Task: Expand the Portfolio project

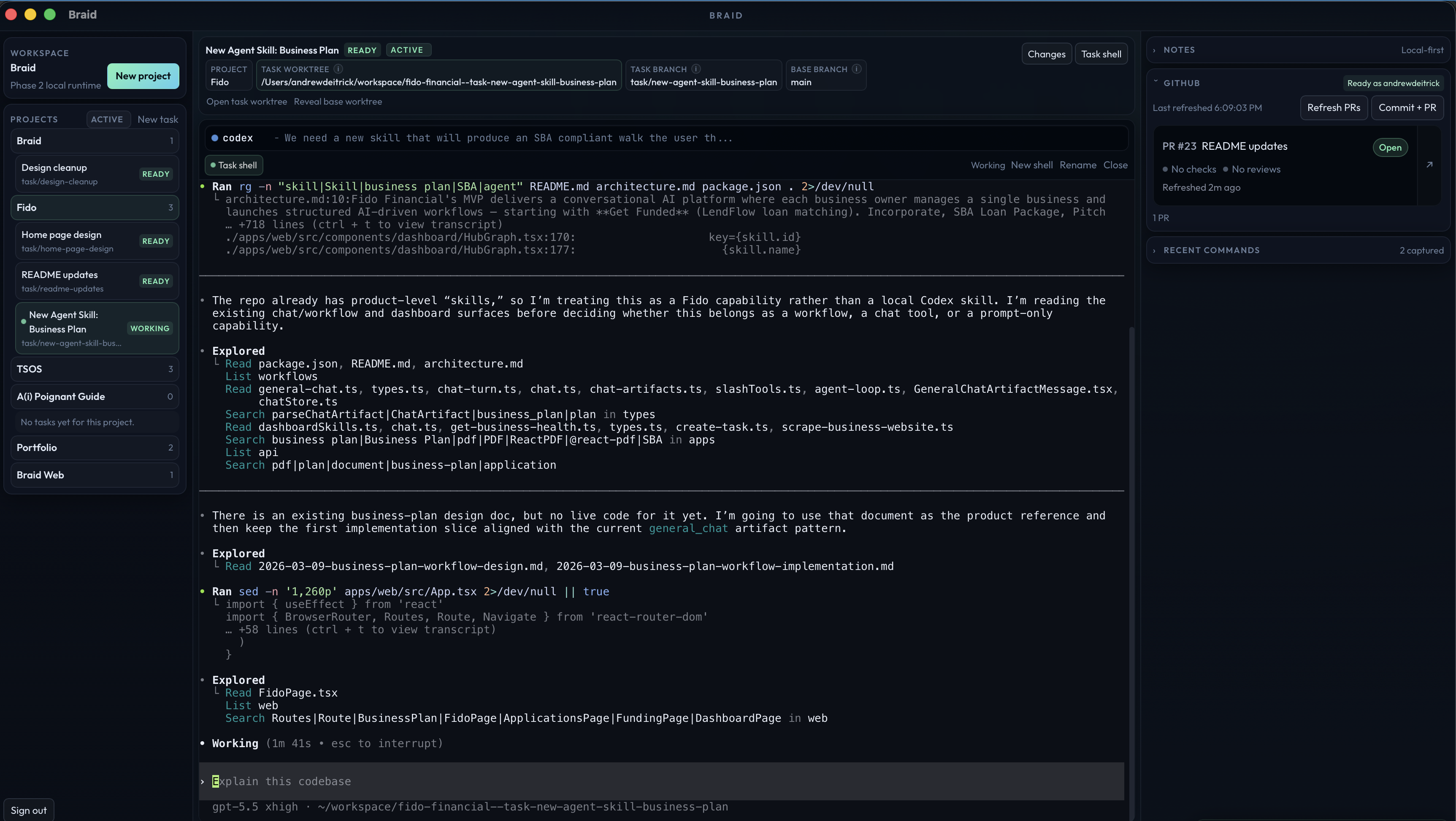Action: click(x=95, y=448)
